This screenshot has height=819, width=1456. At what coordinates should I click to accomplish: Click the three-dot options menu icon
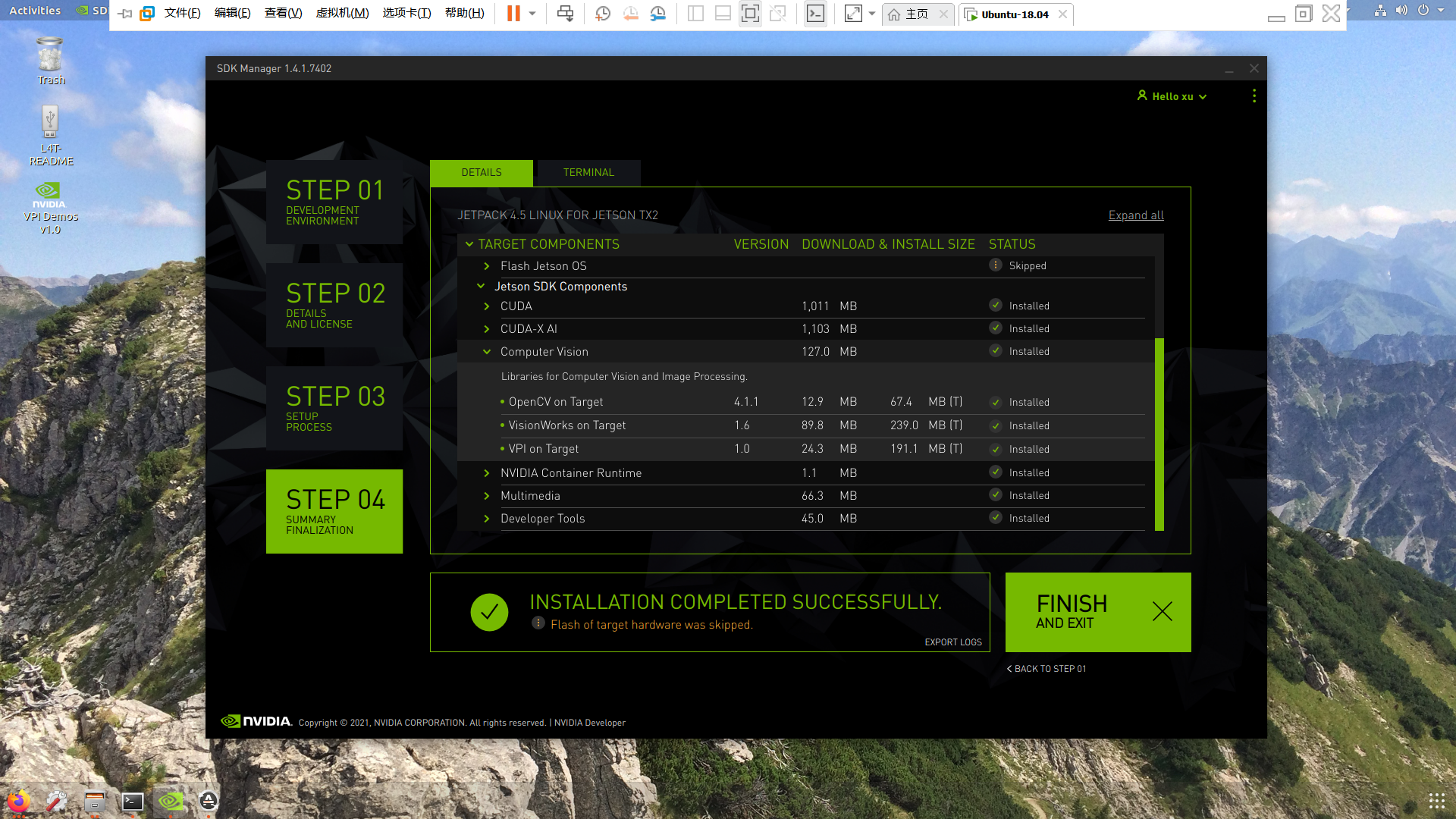pos(1254,96)
